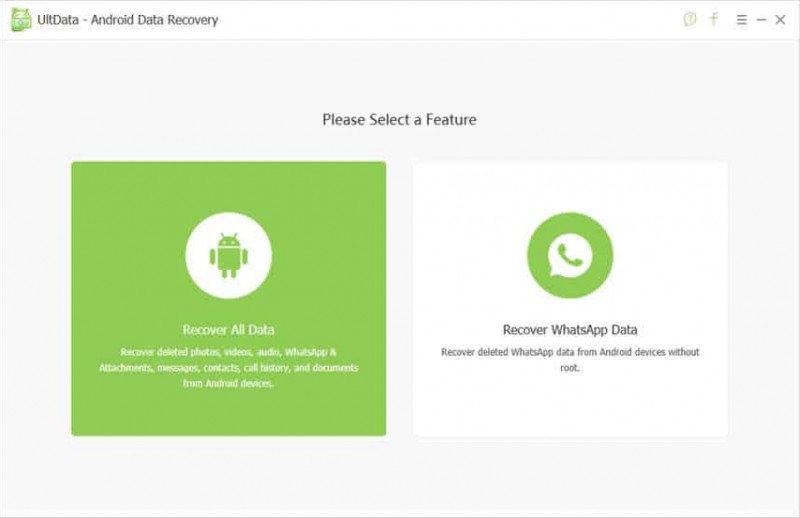Viewport: 800px width, 518px height.
Task: Click the Recover All Data description text
Action: coord(229,367)
